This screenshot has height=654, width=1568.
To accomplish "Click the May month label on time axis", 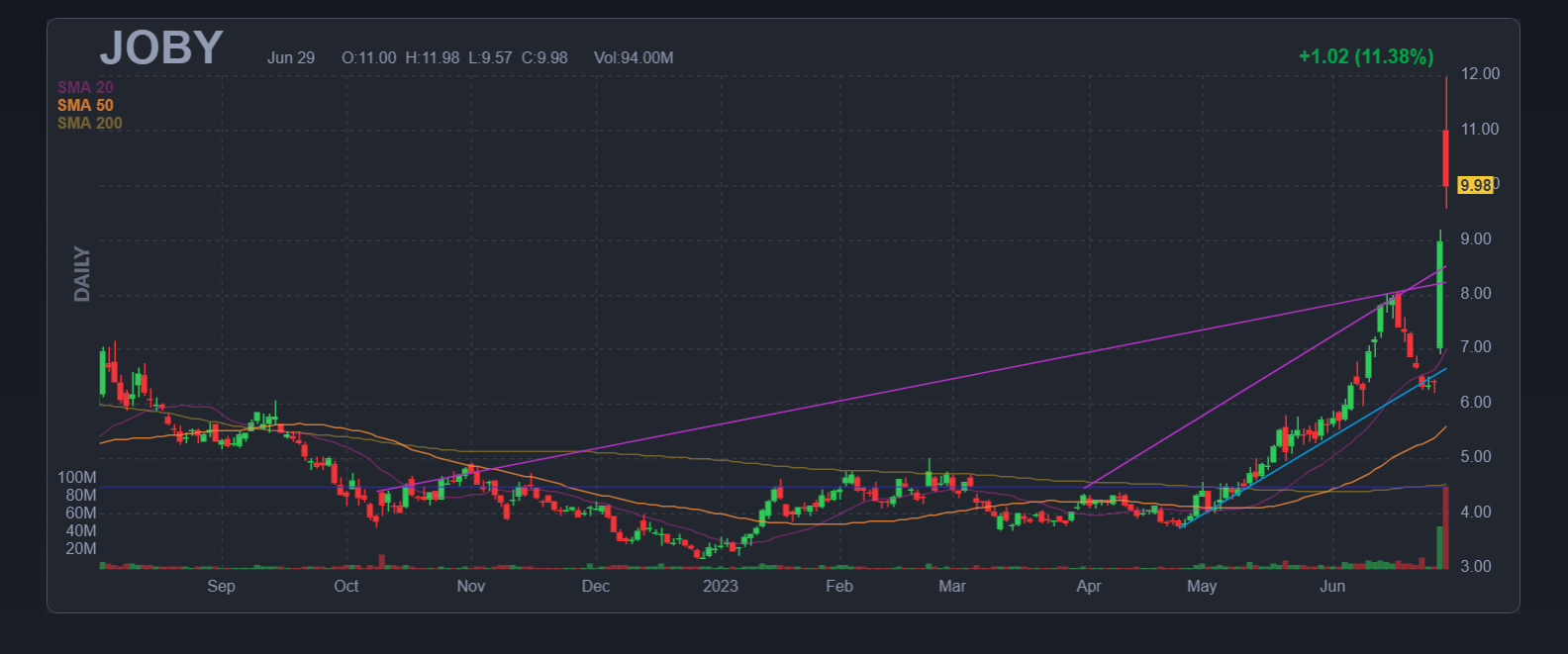I will [x=1202, y=586].
